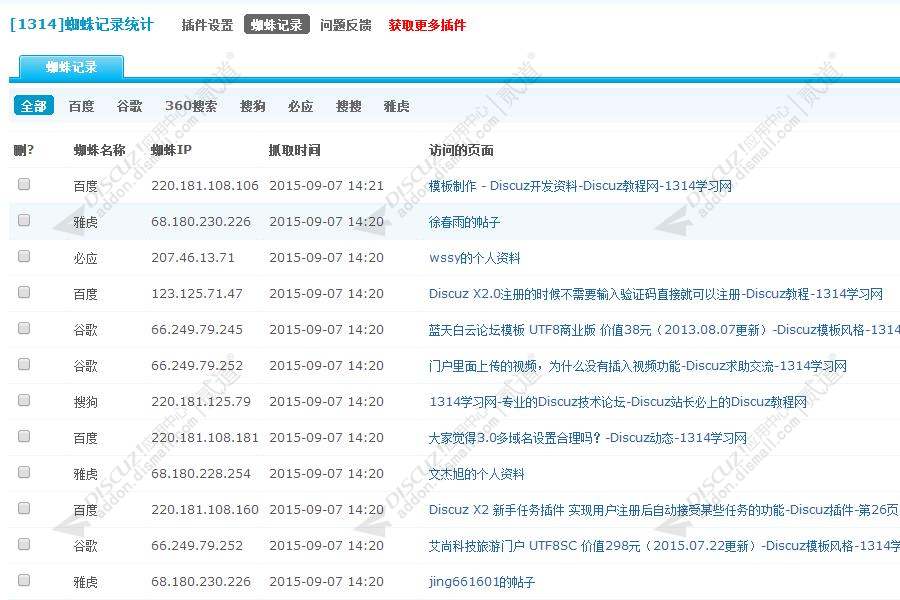
Task: Open 1314学习网-专业的Discuz技术论坛 link
Action: pyautogui.click(x=618, y=402)
